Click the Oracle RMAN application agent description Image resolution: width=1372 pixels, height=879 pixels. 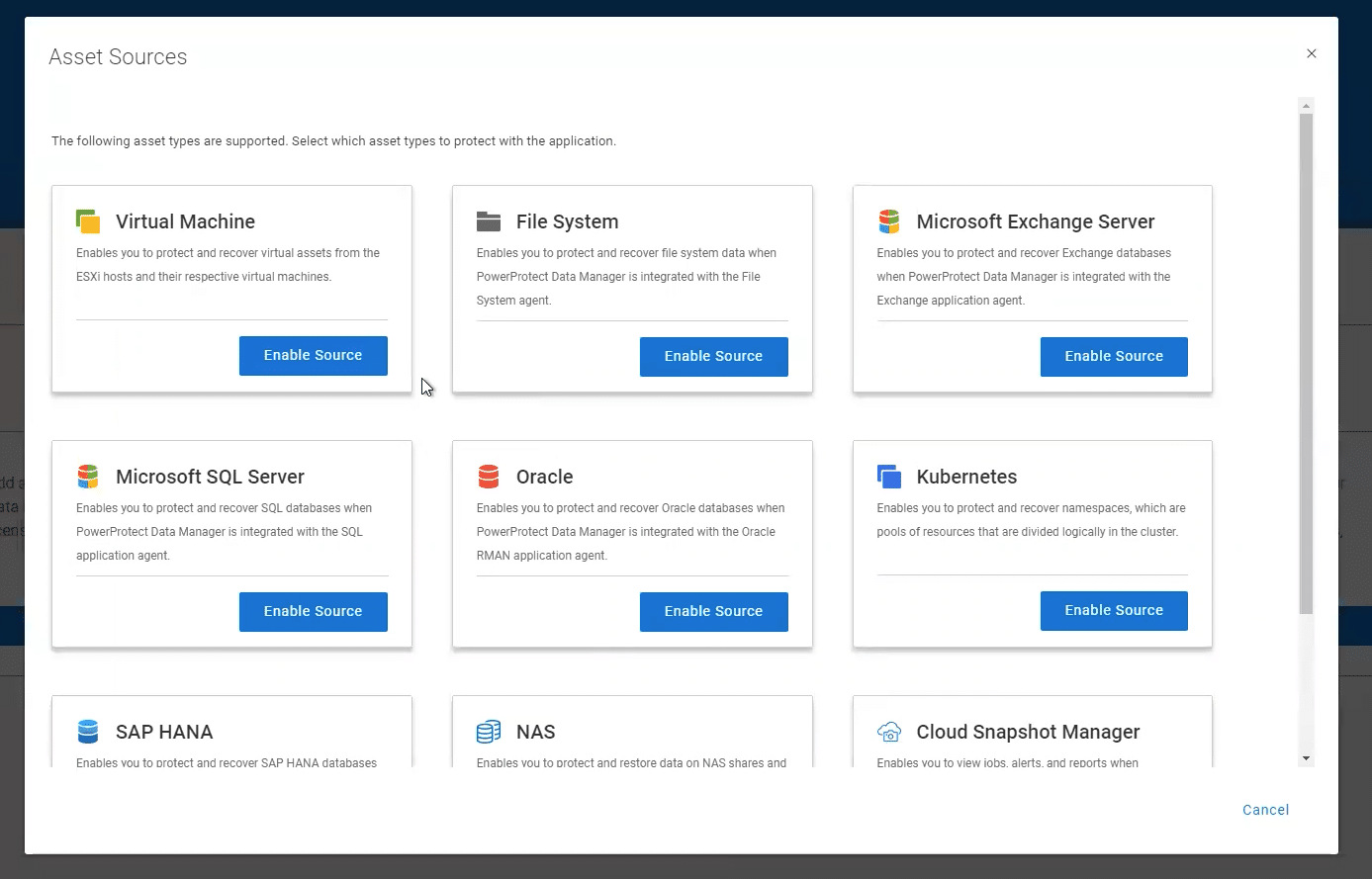coord(631,532)
